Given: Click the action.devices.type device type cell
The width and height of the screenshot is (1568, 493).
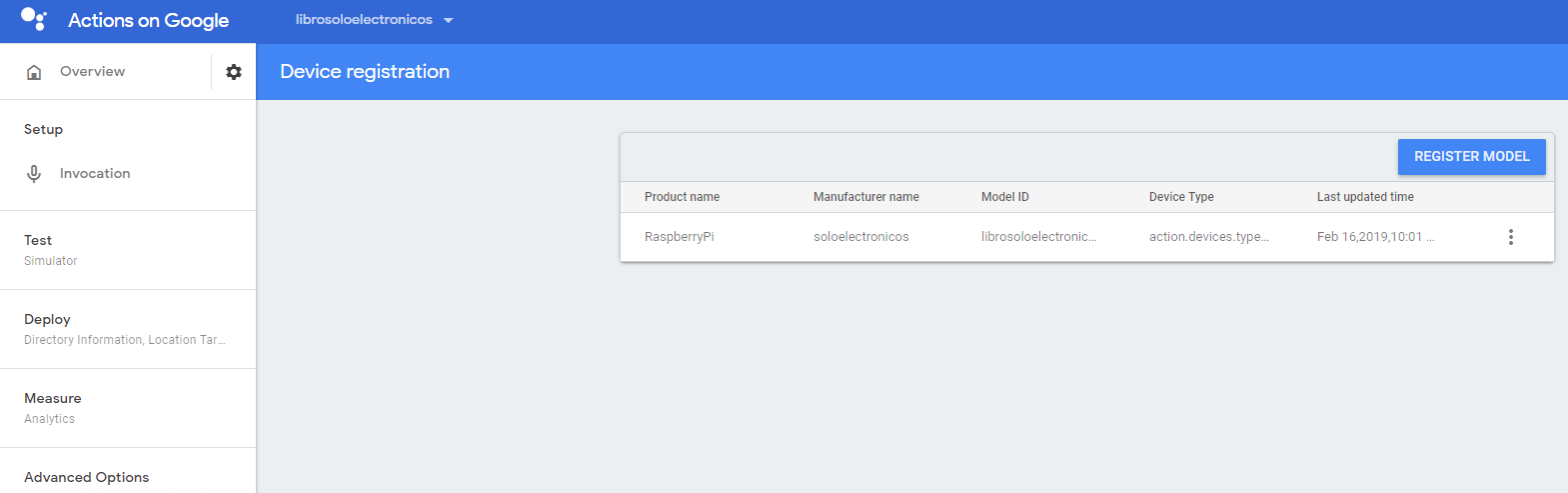Looking at the screenshot, I should click(x=1208, y=237).
